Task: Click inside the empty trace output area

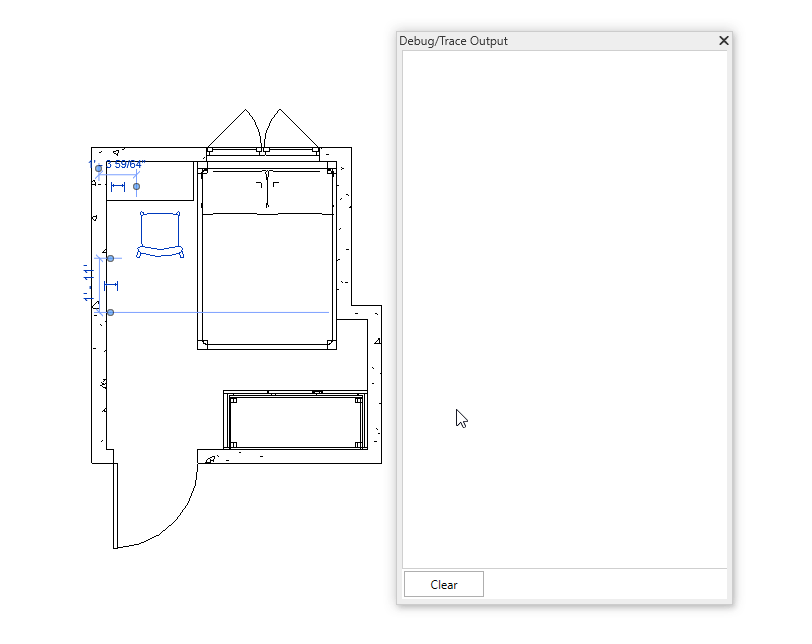Action: click(x=564, y=300)
